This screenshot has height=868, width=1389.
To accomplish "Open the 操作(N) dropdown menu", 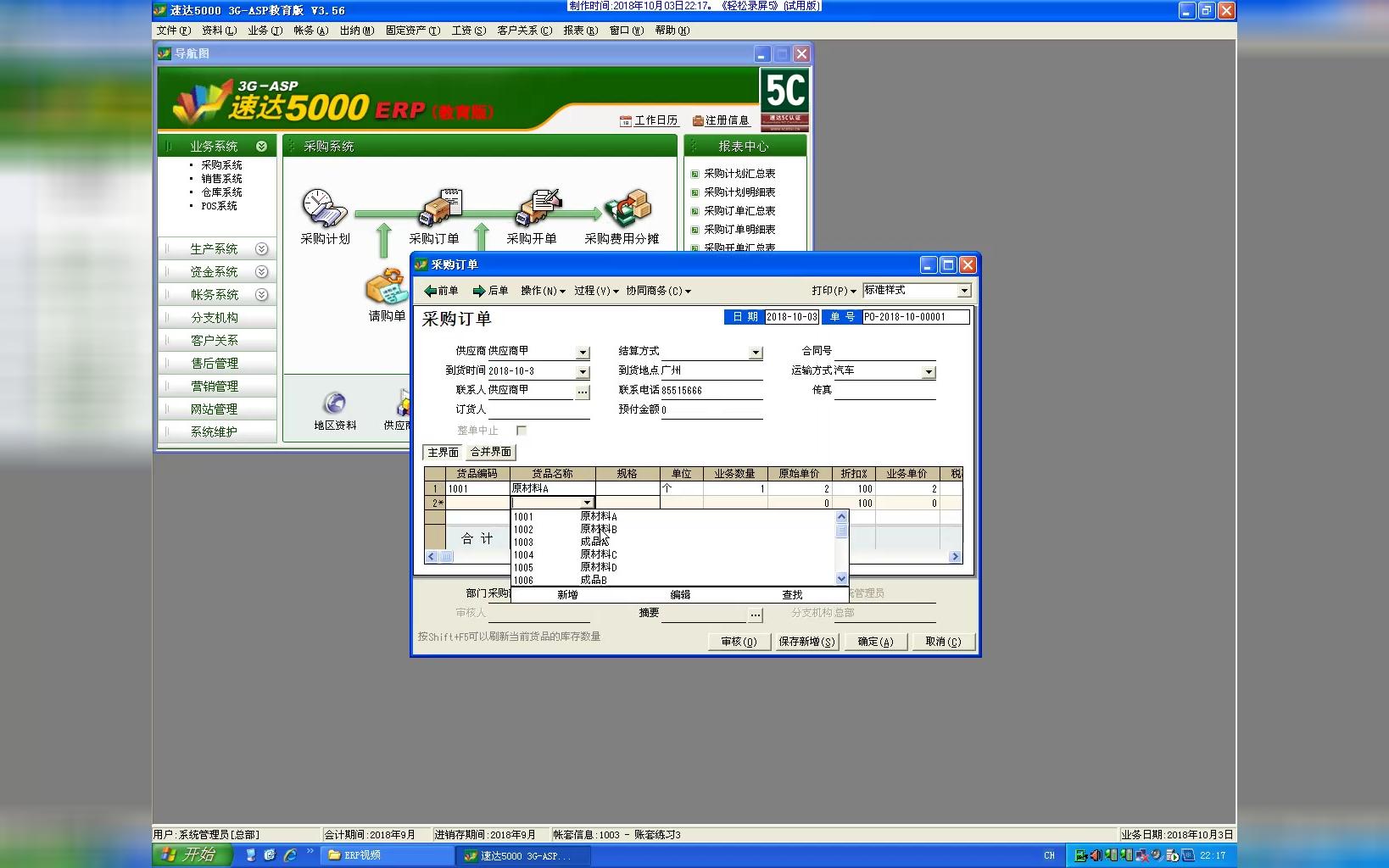I will click(x=543, y=291).
